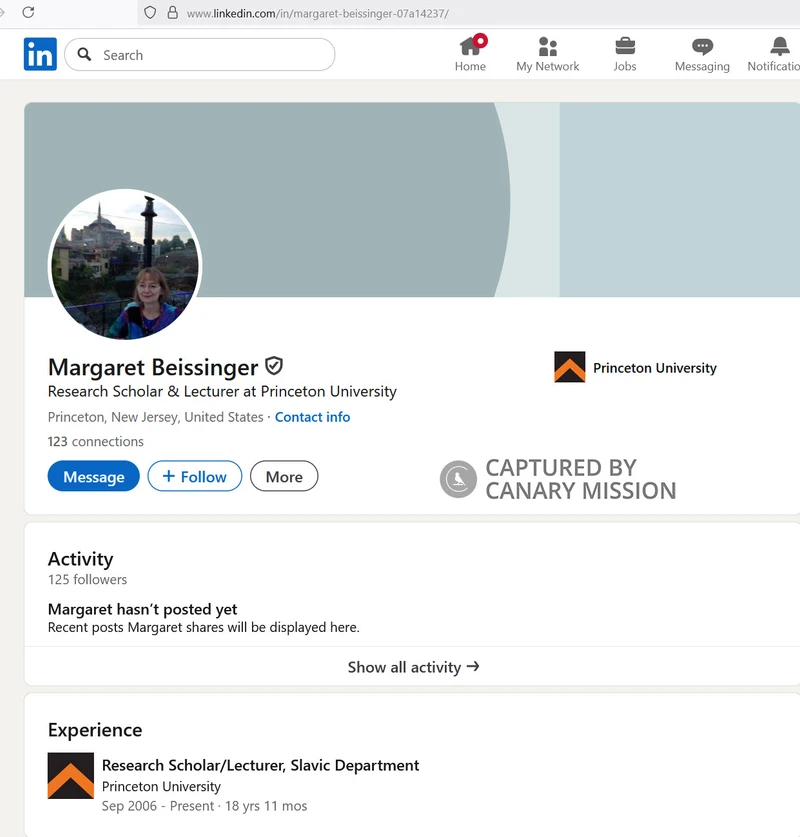Viewport: 800px width, 837px height.
Task: View the 123 connections link
Action: tap(96, 441)
